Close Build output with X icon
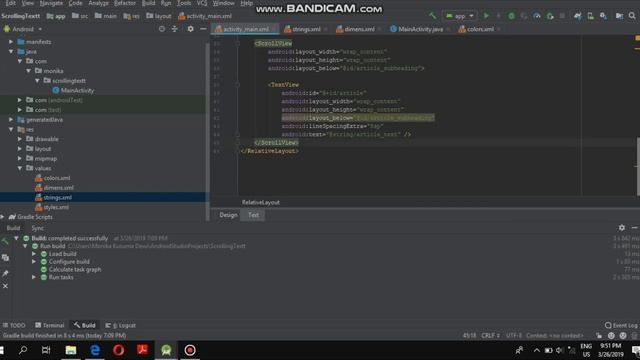 tap(5, 286)
